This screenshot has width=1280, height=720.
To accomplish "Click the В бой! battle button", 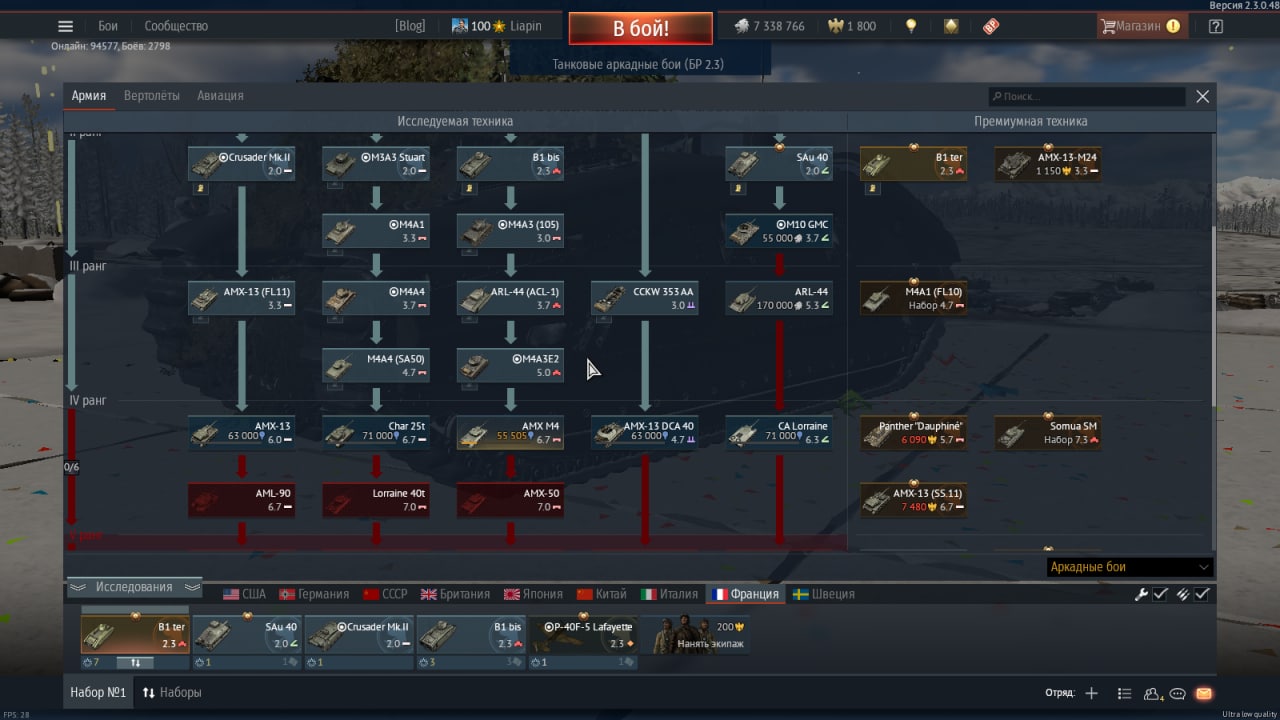I will click(641, 28).
